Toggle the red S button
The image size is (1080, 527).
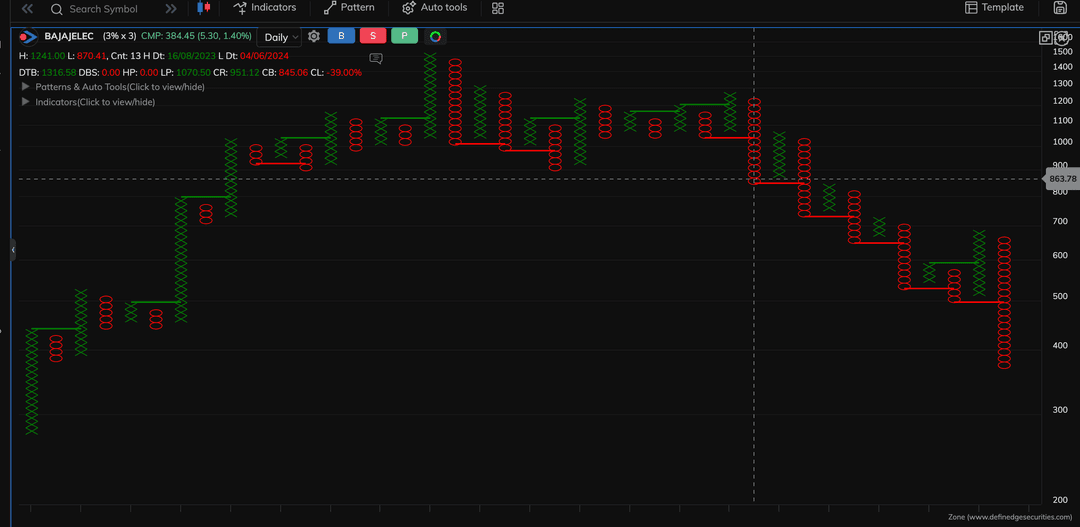point(373,36)
